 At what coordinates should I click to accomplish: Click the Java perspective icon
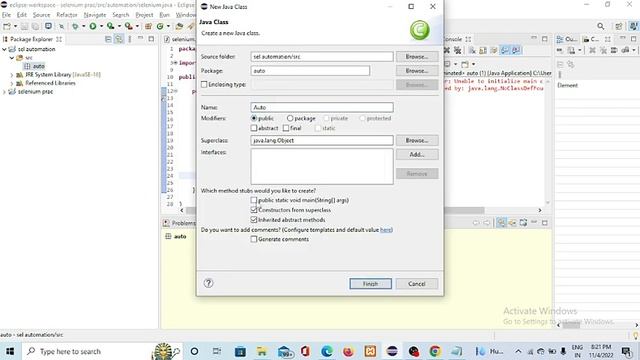click(x=633, y=26)
